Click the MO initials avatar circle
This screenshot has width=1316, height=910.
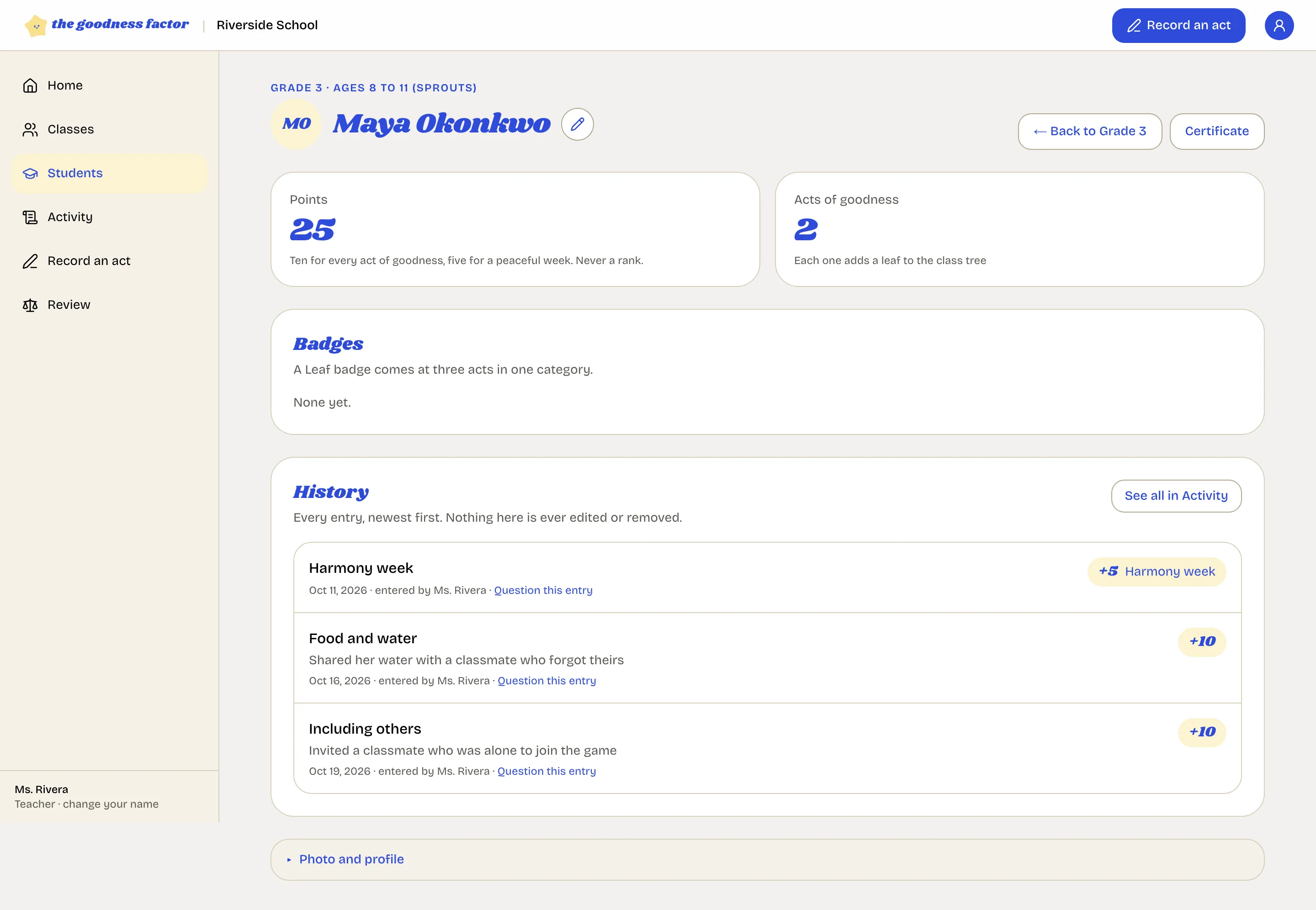pyautogui.click(x=297, y=124)
